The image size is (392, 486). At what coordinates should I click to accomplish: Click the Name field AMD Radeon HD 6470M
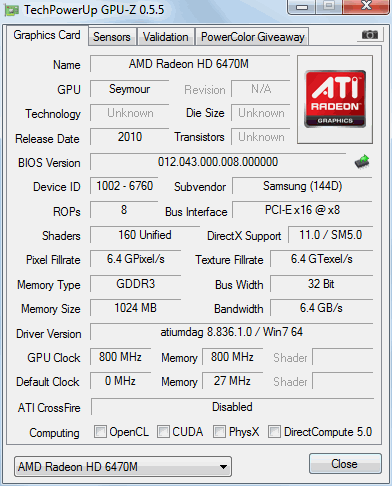click(x=190, y=64)
